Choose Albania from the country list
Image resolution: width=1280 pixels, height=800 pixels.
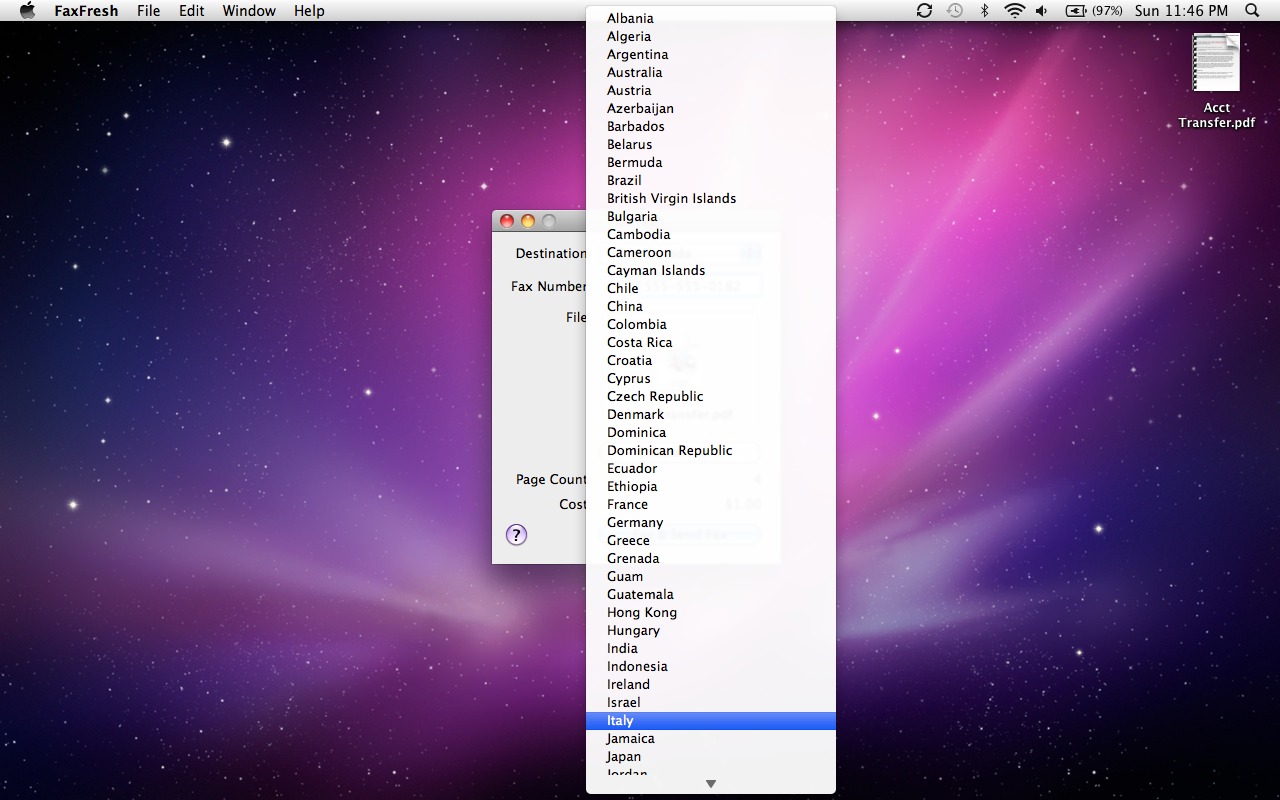[711, 18]
